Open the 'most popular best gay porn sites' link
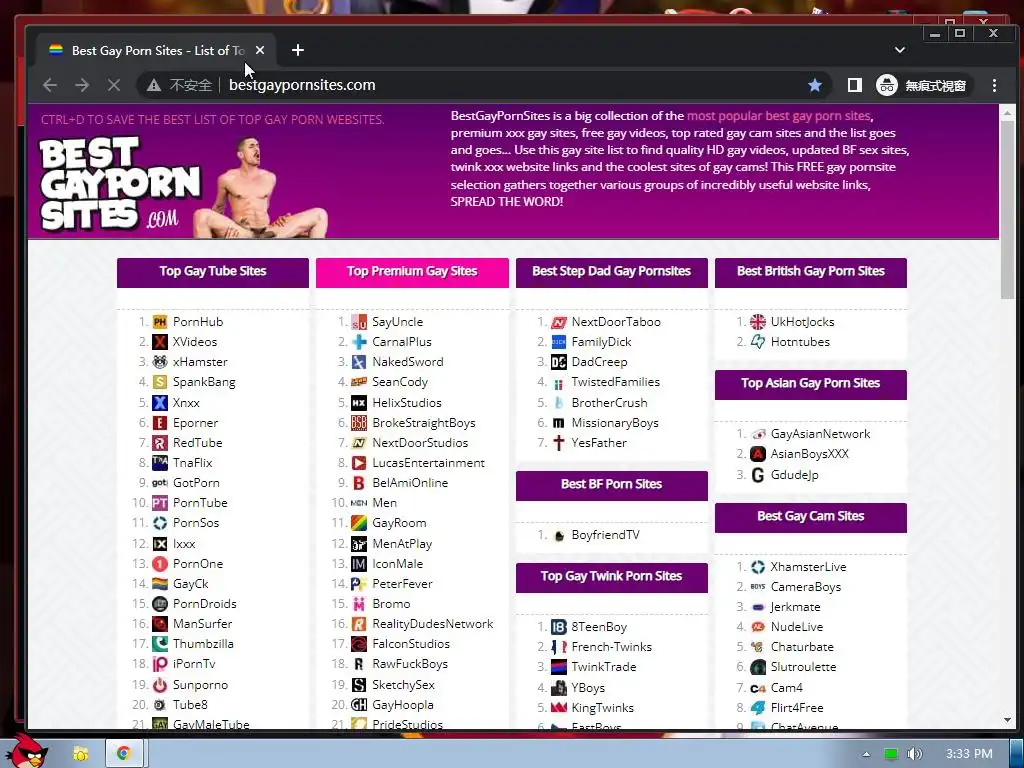This screenshot has width=1024, height=768. 778,116
